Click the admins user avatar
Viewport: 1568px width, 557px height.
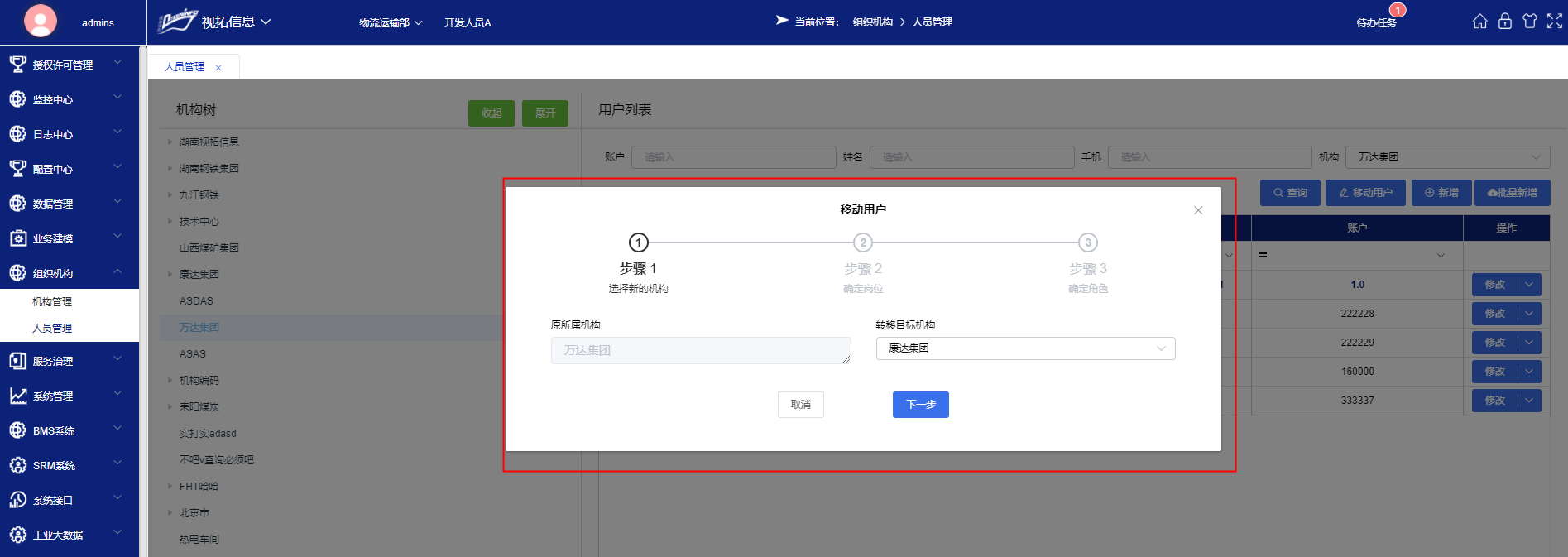coord(40,22)
